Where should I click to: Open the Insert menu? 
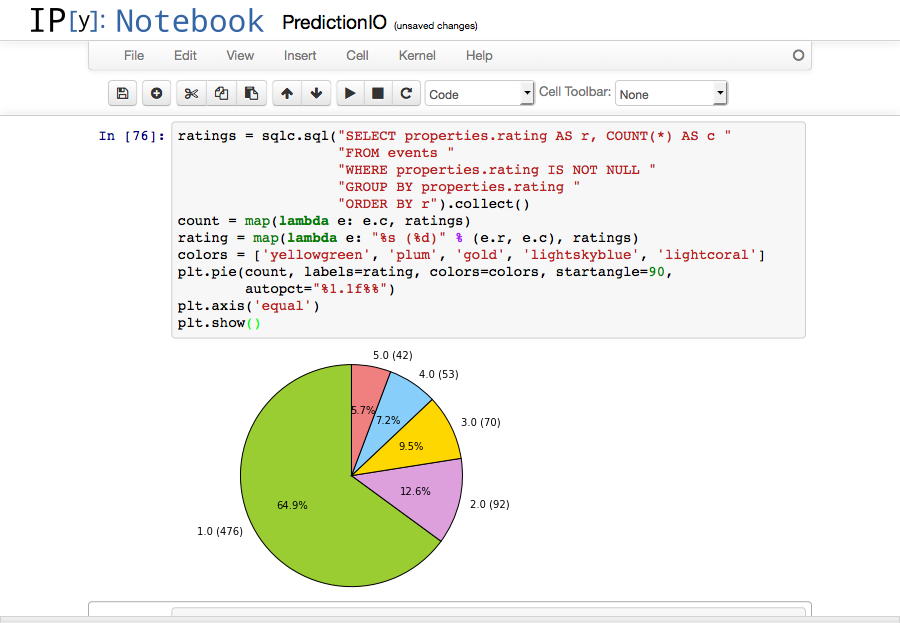(x=300, y=56)
